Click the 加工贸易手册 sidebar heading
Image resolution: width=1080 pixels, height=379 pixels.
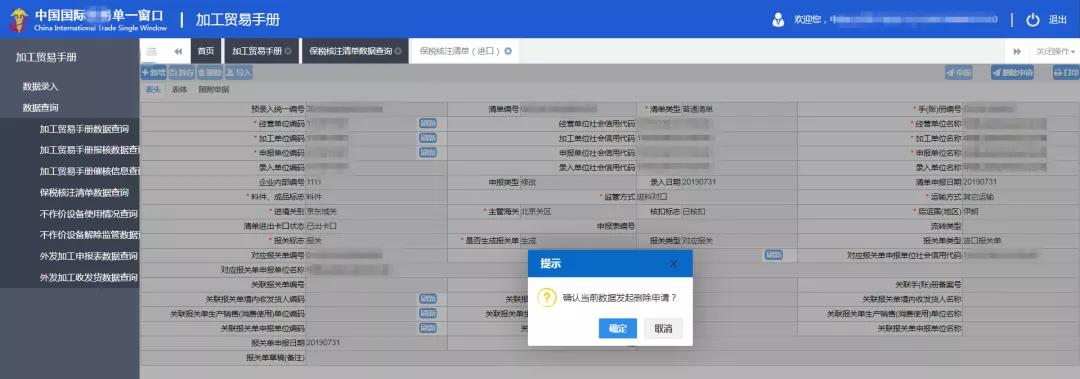point(46,57)
